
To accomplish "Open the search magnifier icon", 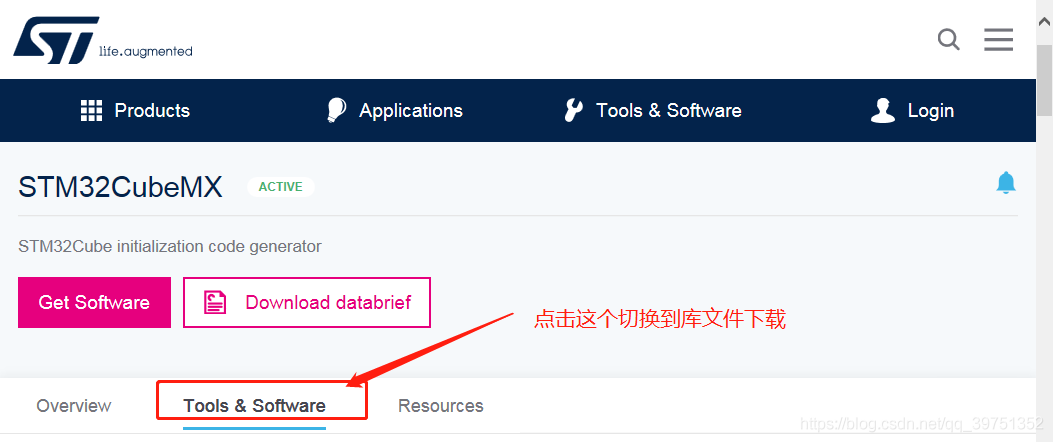I will coord(948,40).
